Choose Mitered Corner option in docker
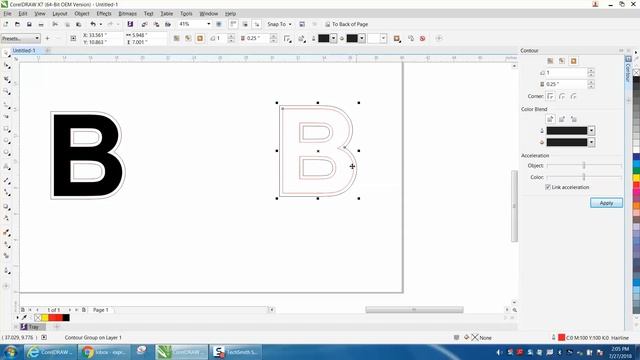This screenshot has height=360, width=640. tap(550, 96)
